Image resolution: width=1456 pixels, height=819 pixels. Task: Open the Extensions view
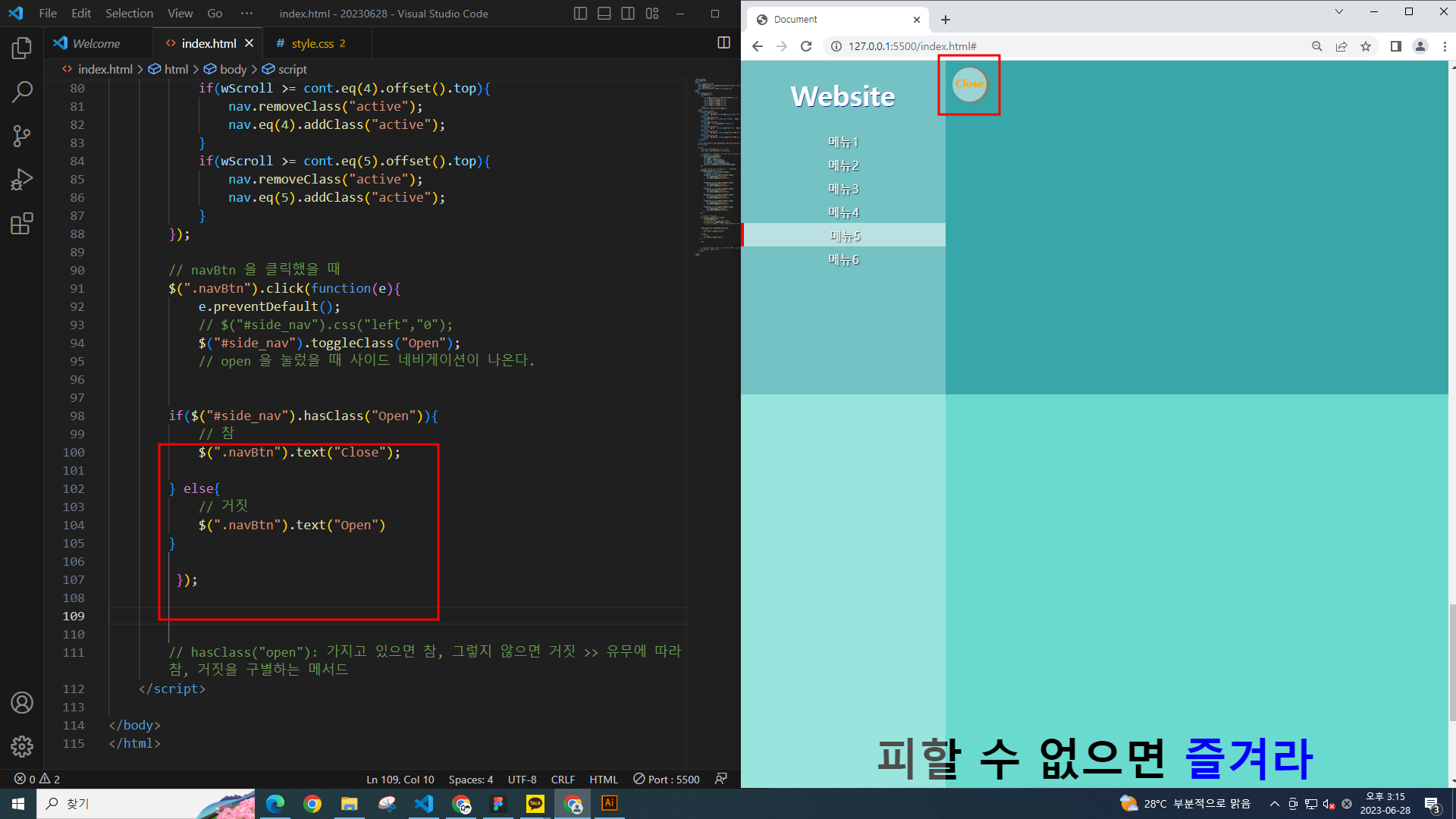click(x=21, y=224)
